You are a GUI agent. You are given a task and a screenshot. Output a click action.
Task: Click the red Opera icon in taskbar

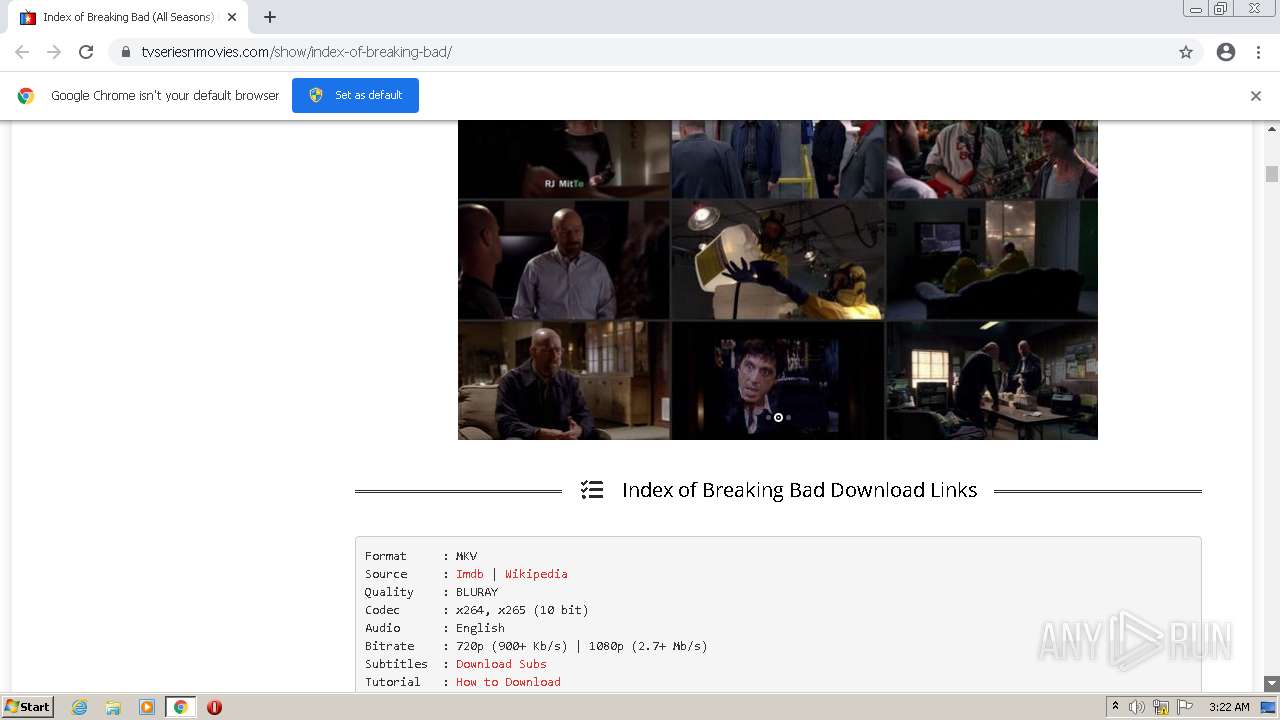pos(214,707)
